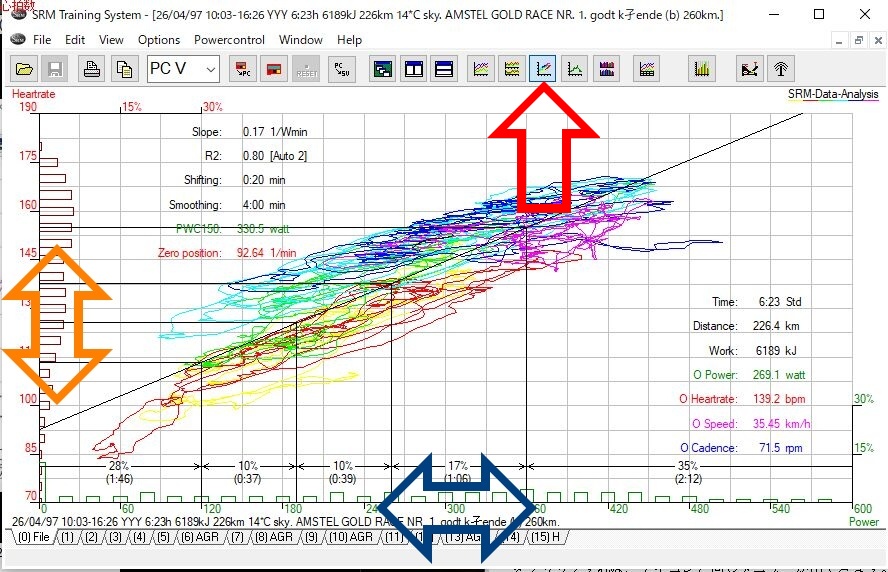Click the Shifting 0:20 min value
This screenshot has height=572, width=888.
[264, 180]
